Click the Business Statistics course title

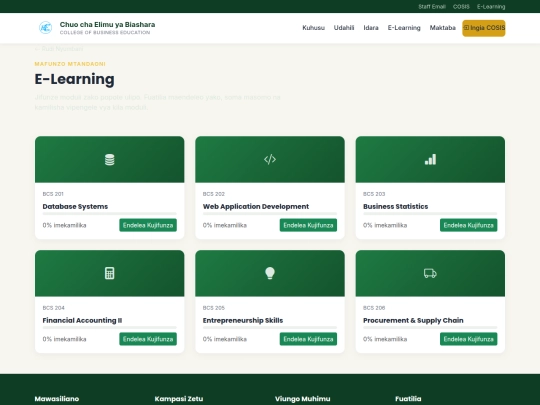pos(395,207)
